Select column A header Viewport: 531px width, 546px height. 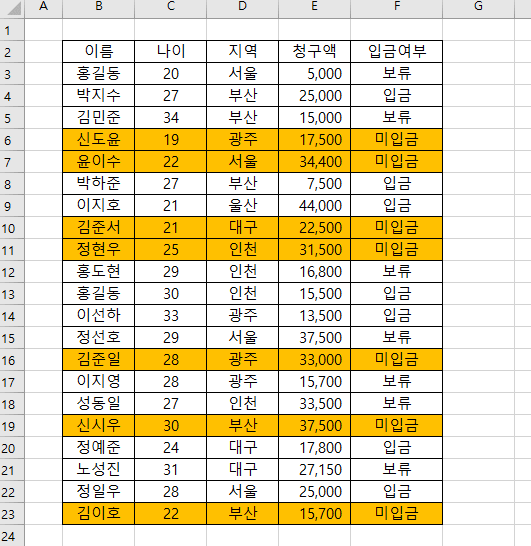44,9
